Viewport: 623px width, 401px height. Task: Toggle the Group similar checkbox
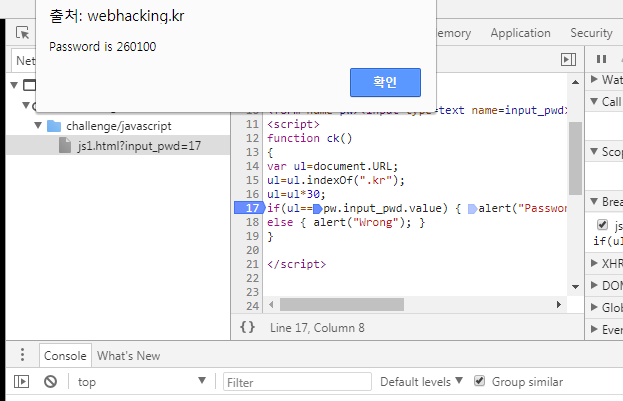(480, 381)
